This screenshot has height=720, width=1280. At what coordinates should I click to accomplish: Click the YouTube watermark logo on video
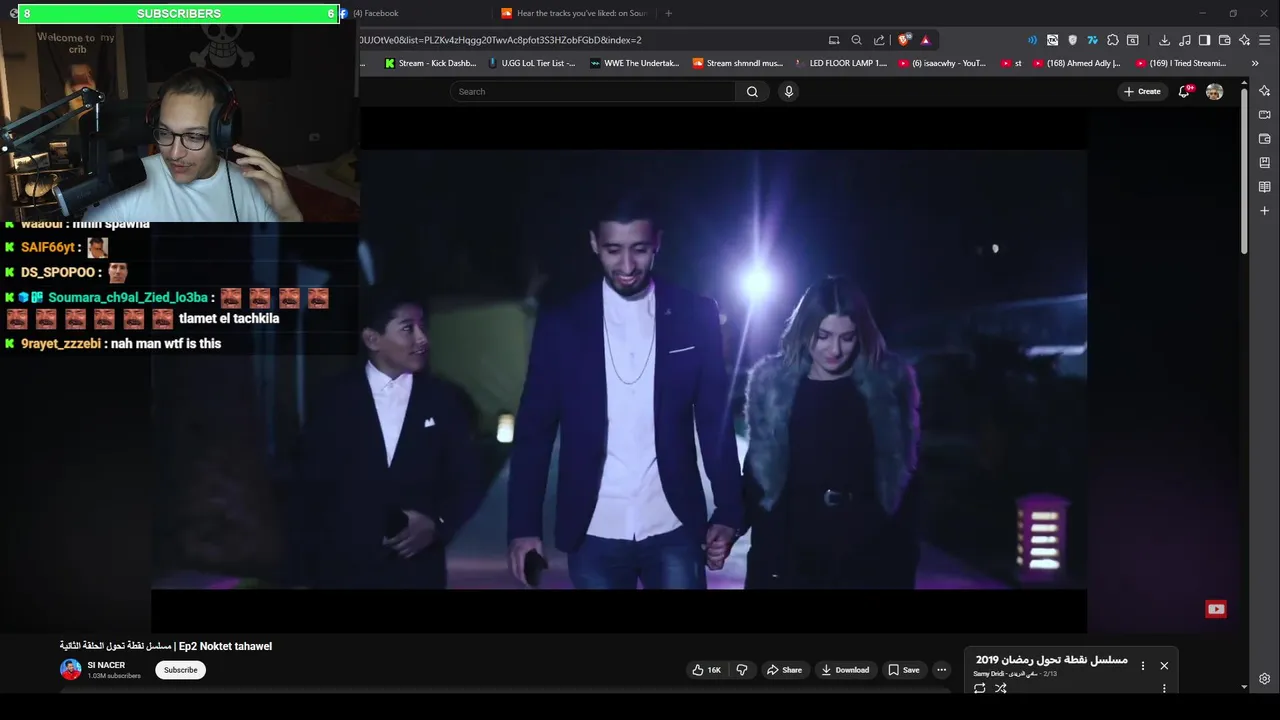pyautogui.click(x=1216, y=609)
